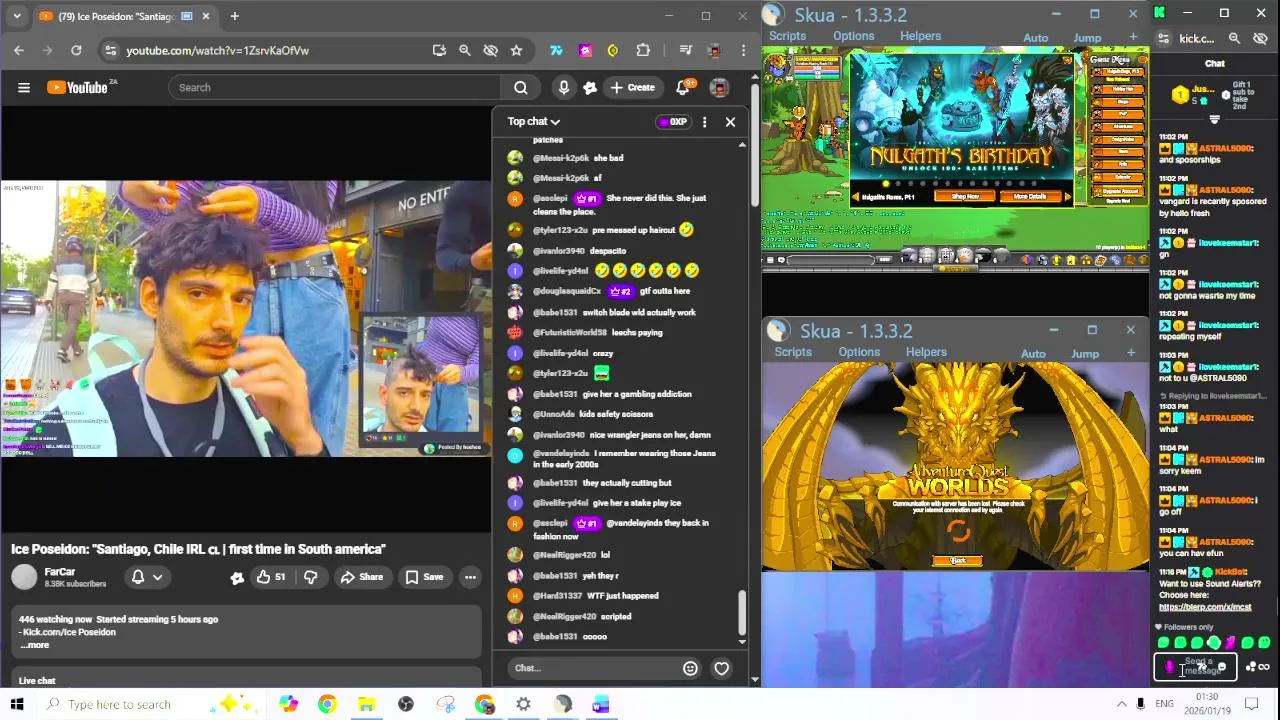Open Chrome media control icon
Viewport: 1280px width, 720px height.
[x=686, y=50]
